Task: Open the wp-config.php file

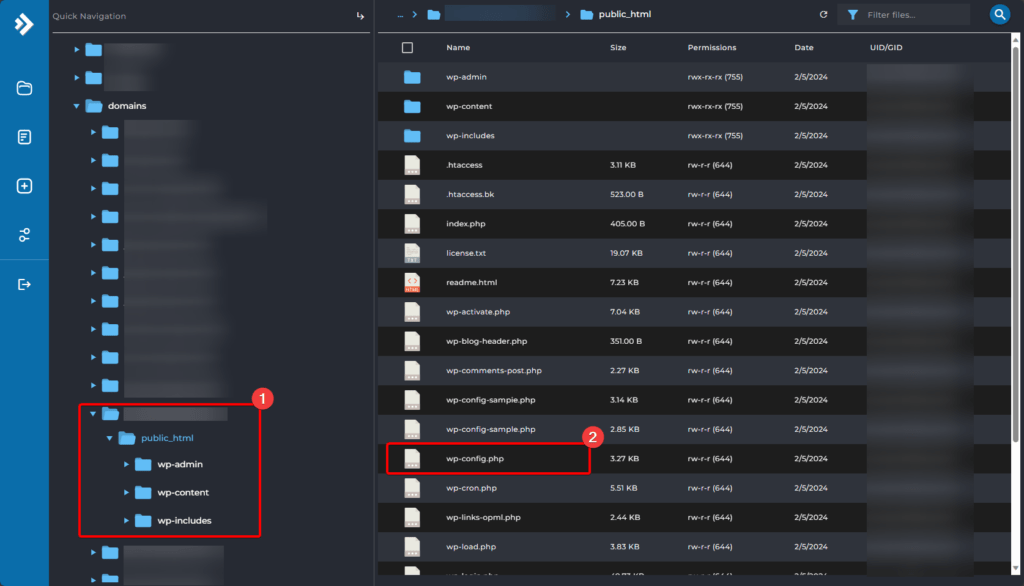Action: (473, 459)
